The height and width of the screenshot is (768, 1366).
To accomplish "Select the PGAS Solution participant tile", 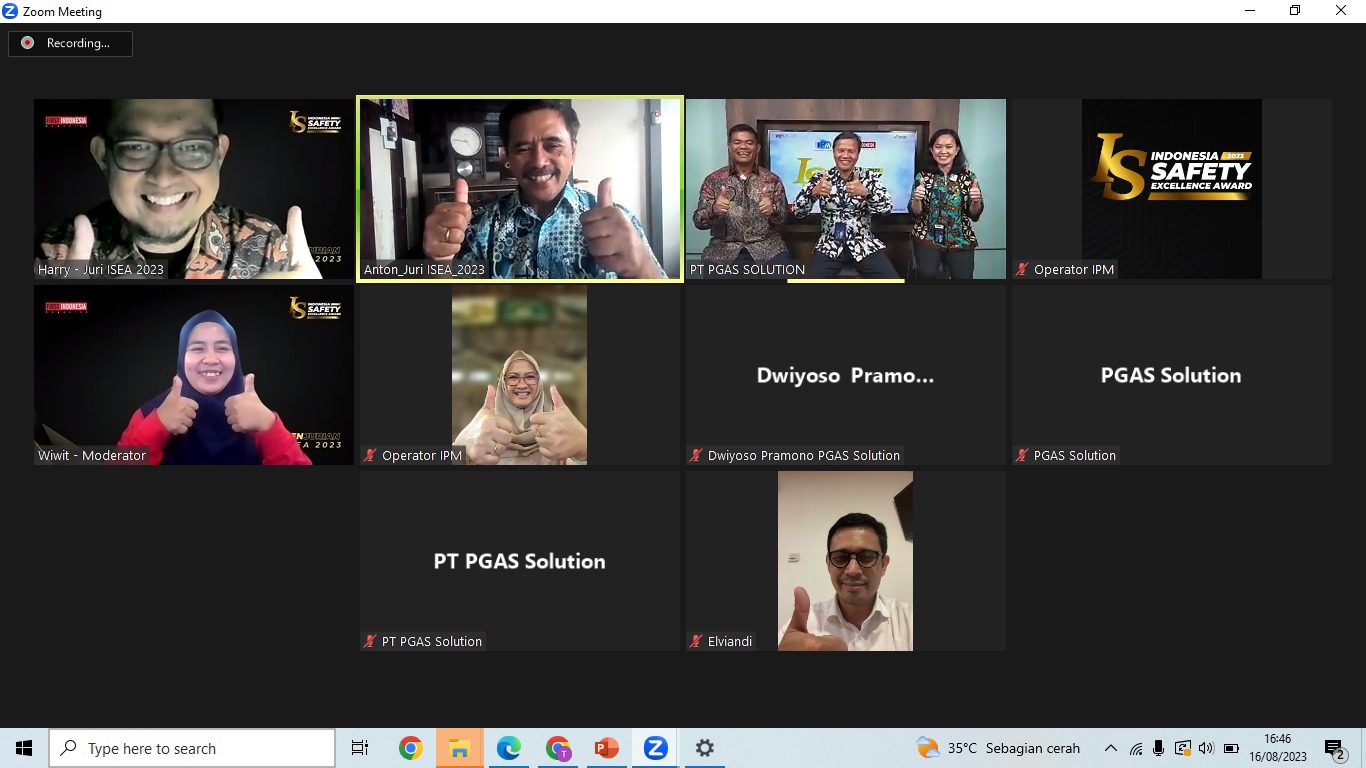I will click(1172, 375).
